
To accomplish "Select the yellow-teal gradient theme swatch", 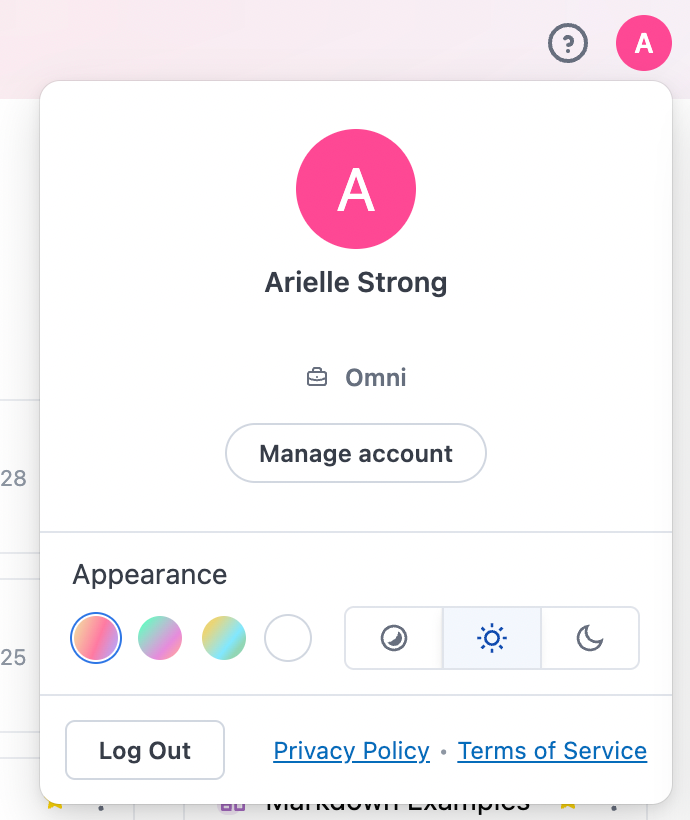I will pos(224,638).
